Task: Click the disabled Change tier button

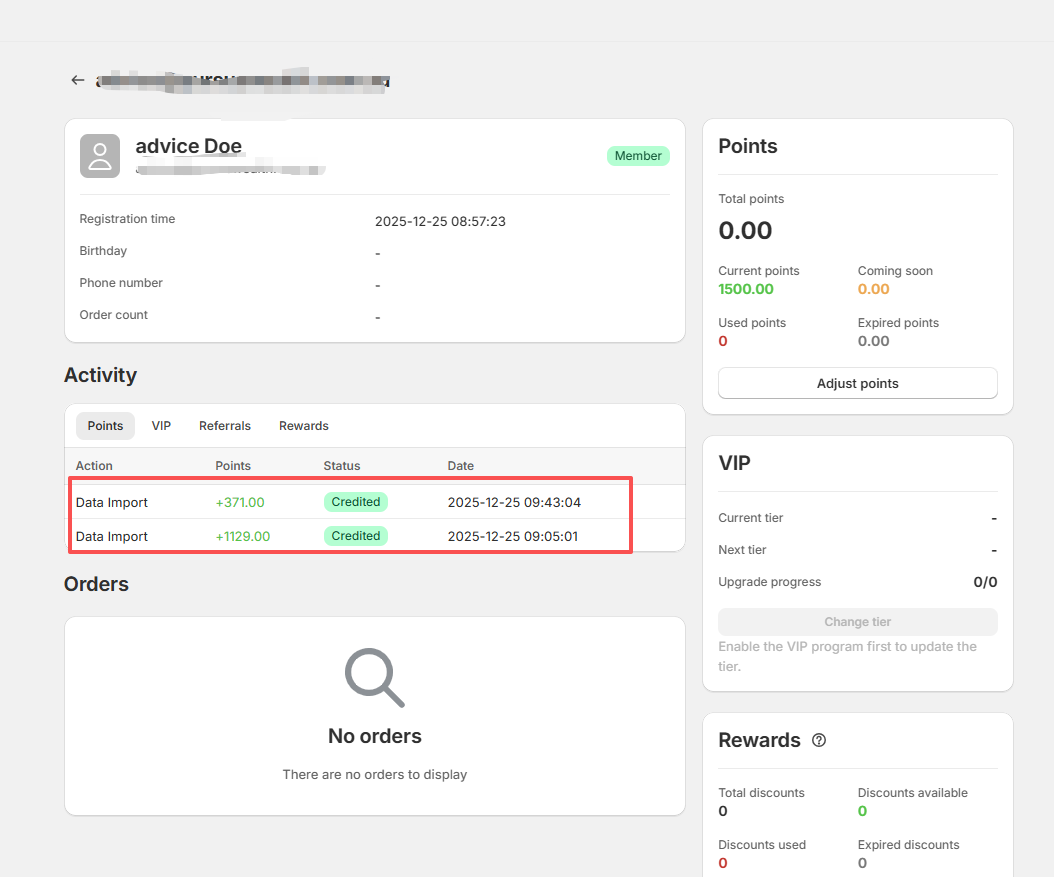Action: tap(857, 622)
